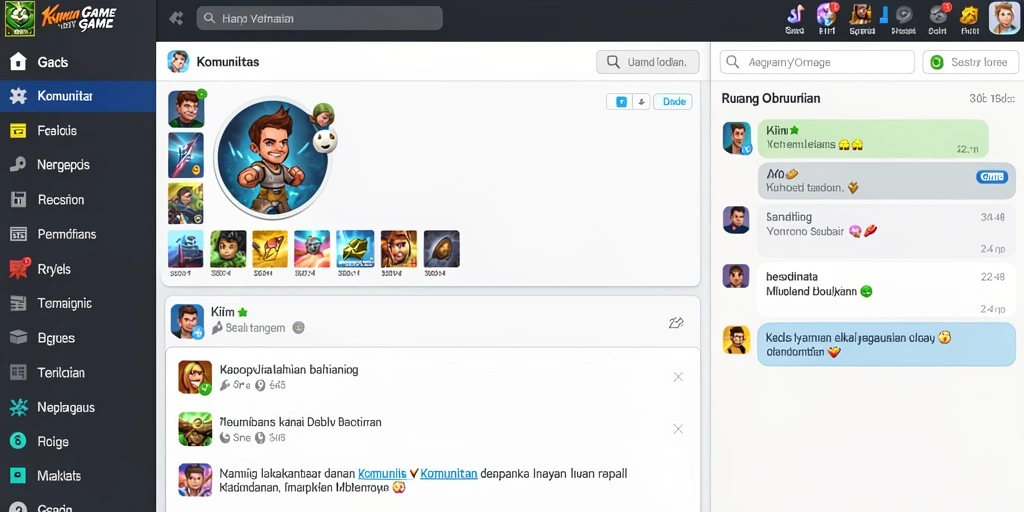Open the dark shield game icon in row
Image resolution: width=1024 pixels, height=512 pixels.
click(x=441, y=248)
